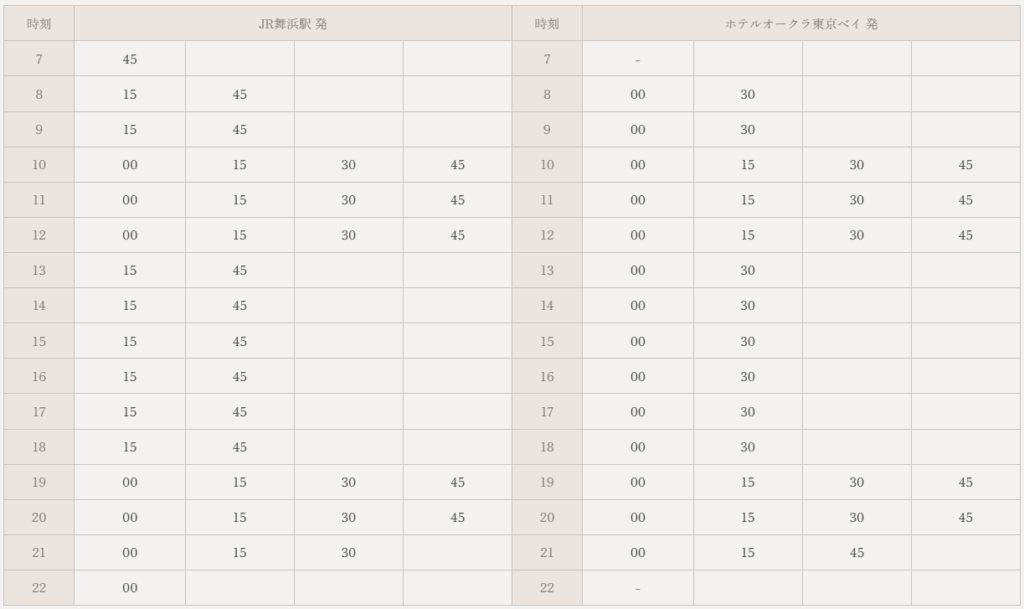Pick the 11:30 departure from ホテルオークラ東京ベイ

pyautogui.click(x=857, y=200)
